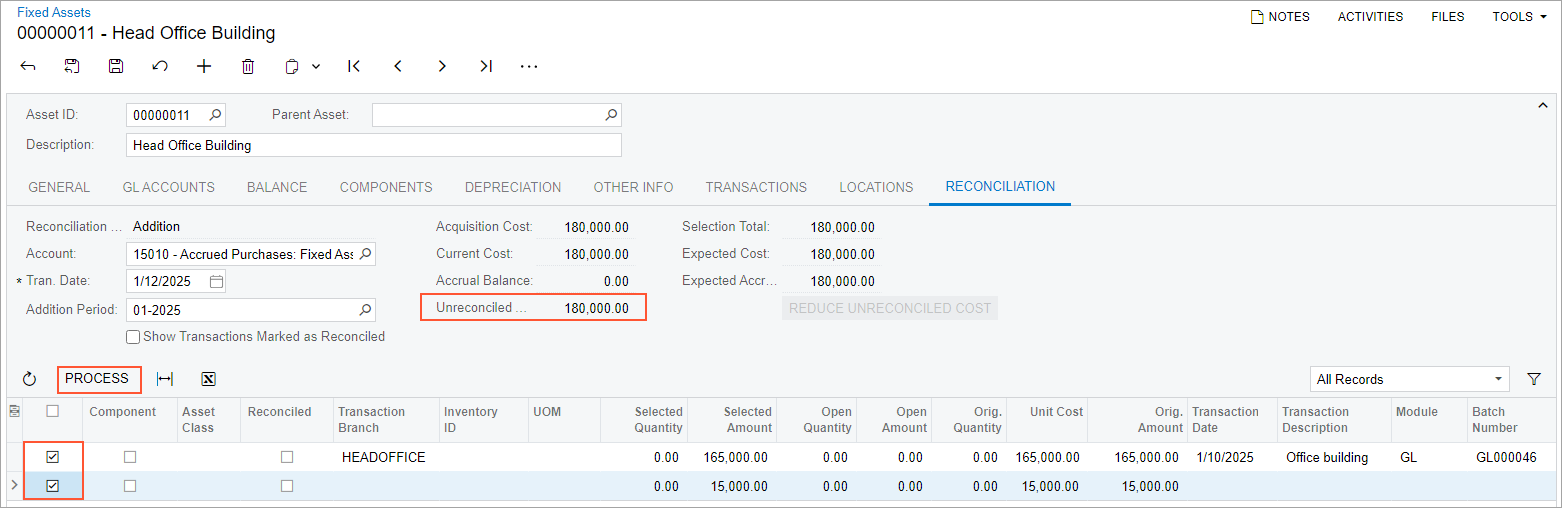
Task: Enable Show Transactions Marked as Reconciled
Action: point(133,337)
